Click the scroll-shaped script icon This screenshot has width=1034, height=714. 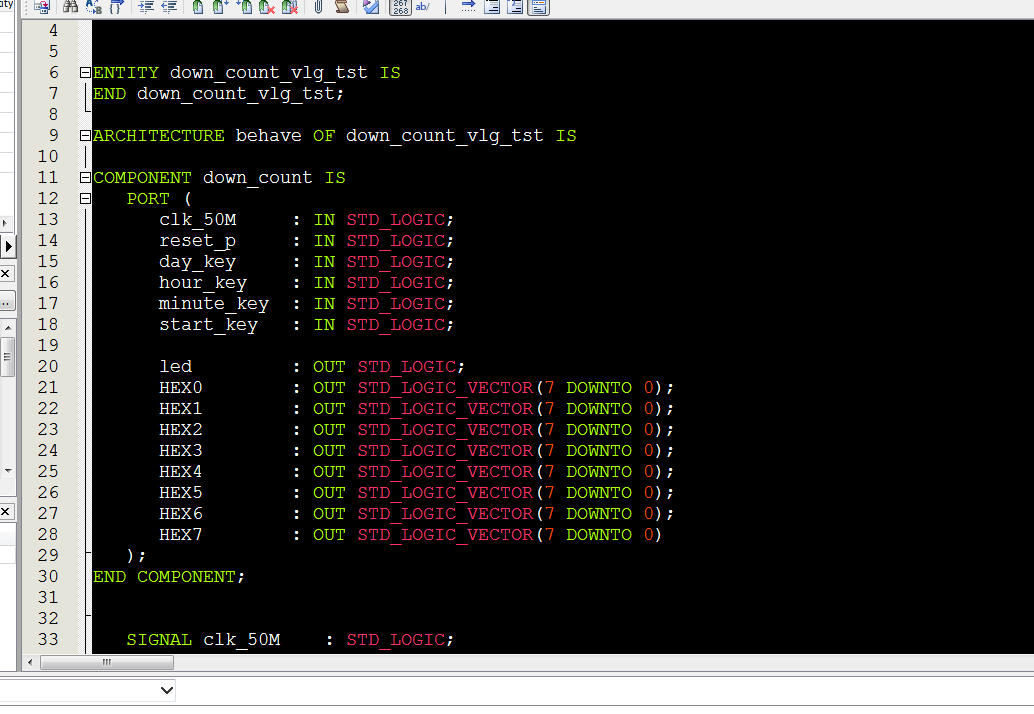(342, 7)
